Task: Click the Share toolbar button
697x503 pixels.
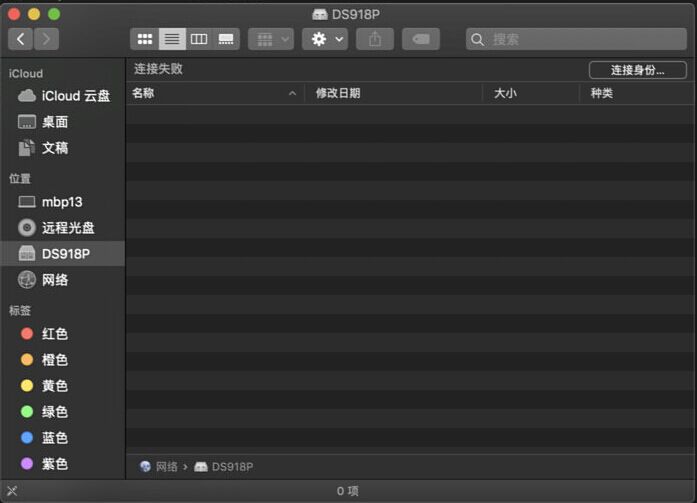Action: [375, 39]
